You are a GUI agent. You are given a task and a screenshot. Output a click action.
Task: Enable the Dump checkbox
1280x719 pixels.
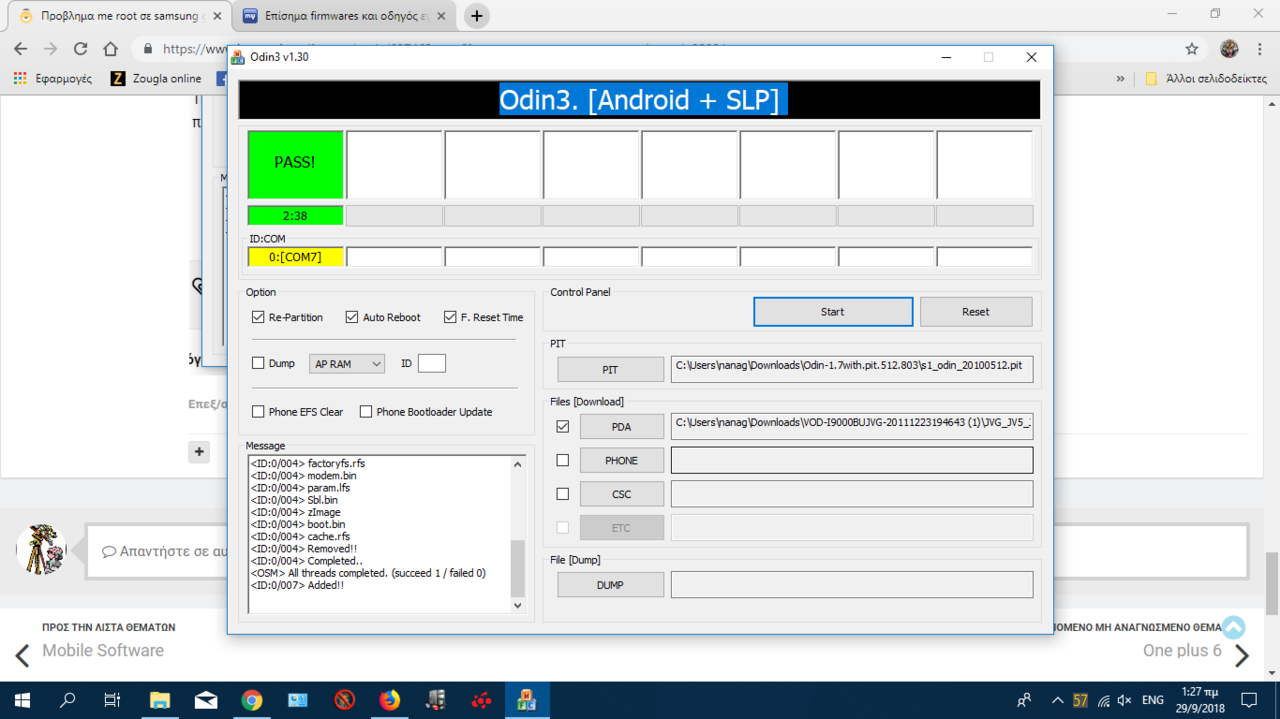[x=259, y=364]
